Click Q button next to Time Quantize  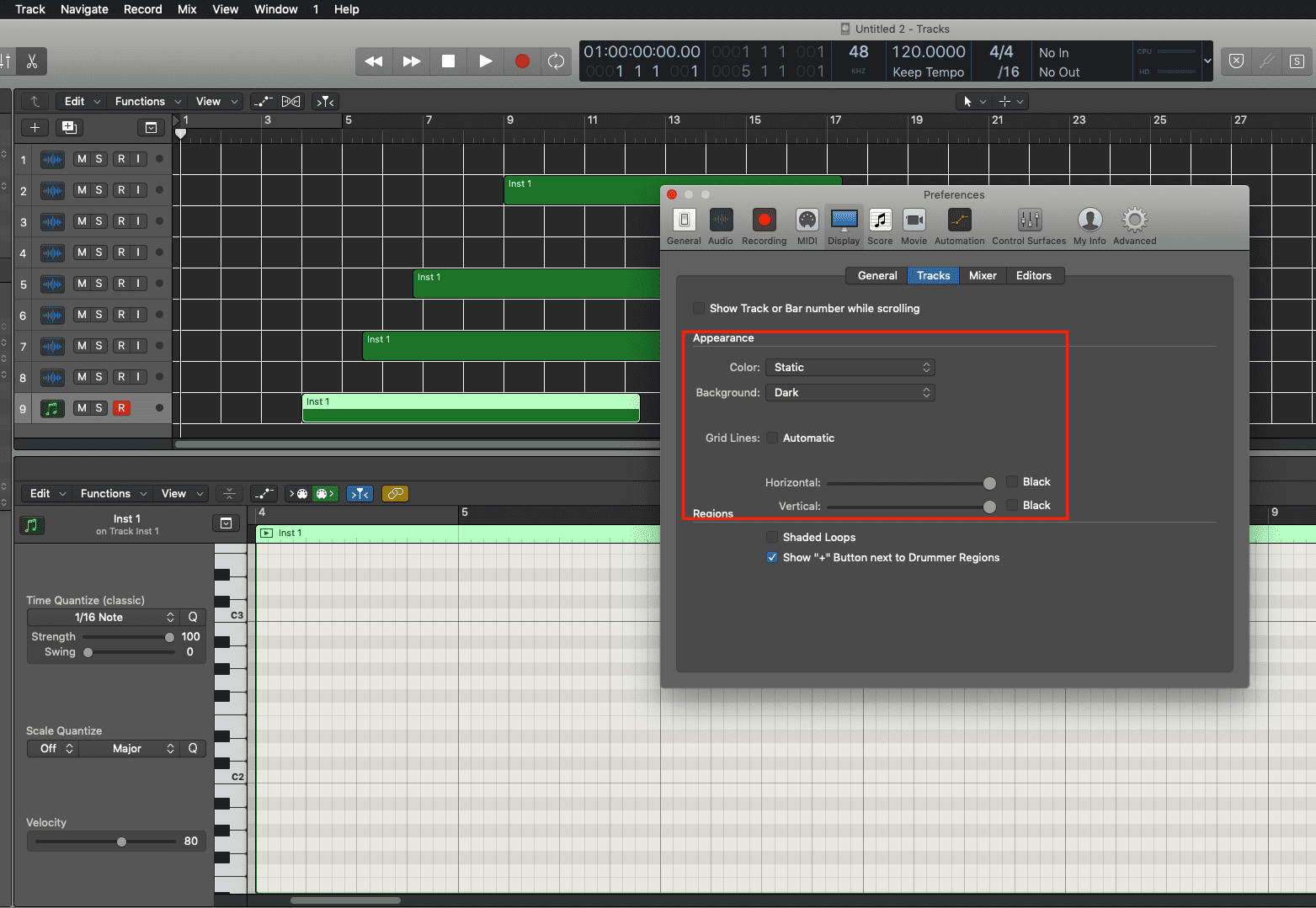pyautogui.click(x=193, y=618)
